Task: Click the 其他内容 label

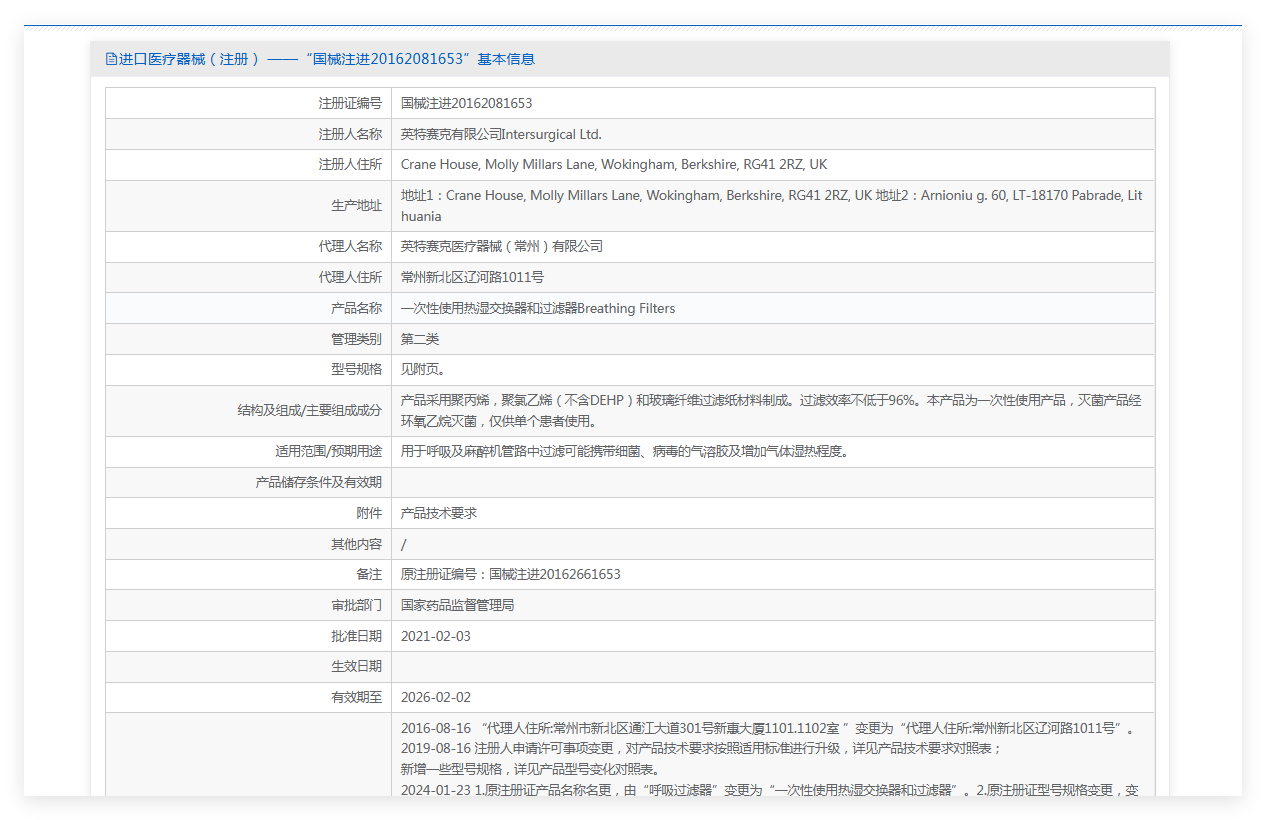Action: 356,545
